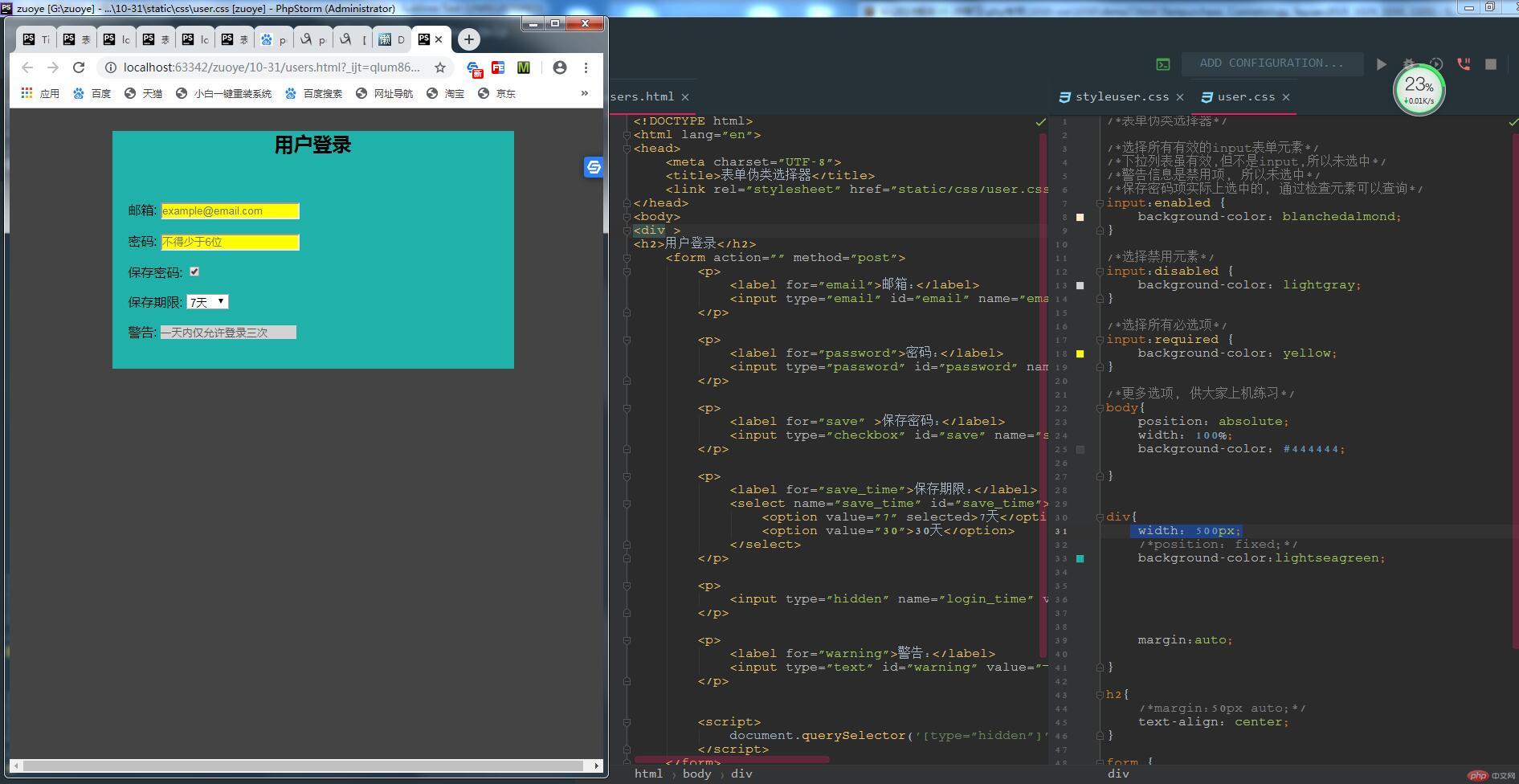The image size is (1519, 784).
Task: Collapse the input:enabled rule fold marker
Action: pyautogui.click(x=1100, y=203)
